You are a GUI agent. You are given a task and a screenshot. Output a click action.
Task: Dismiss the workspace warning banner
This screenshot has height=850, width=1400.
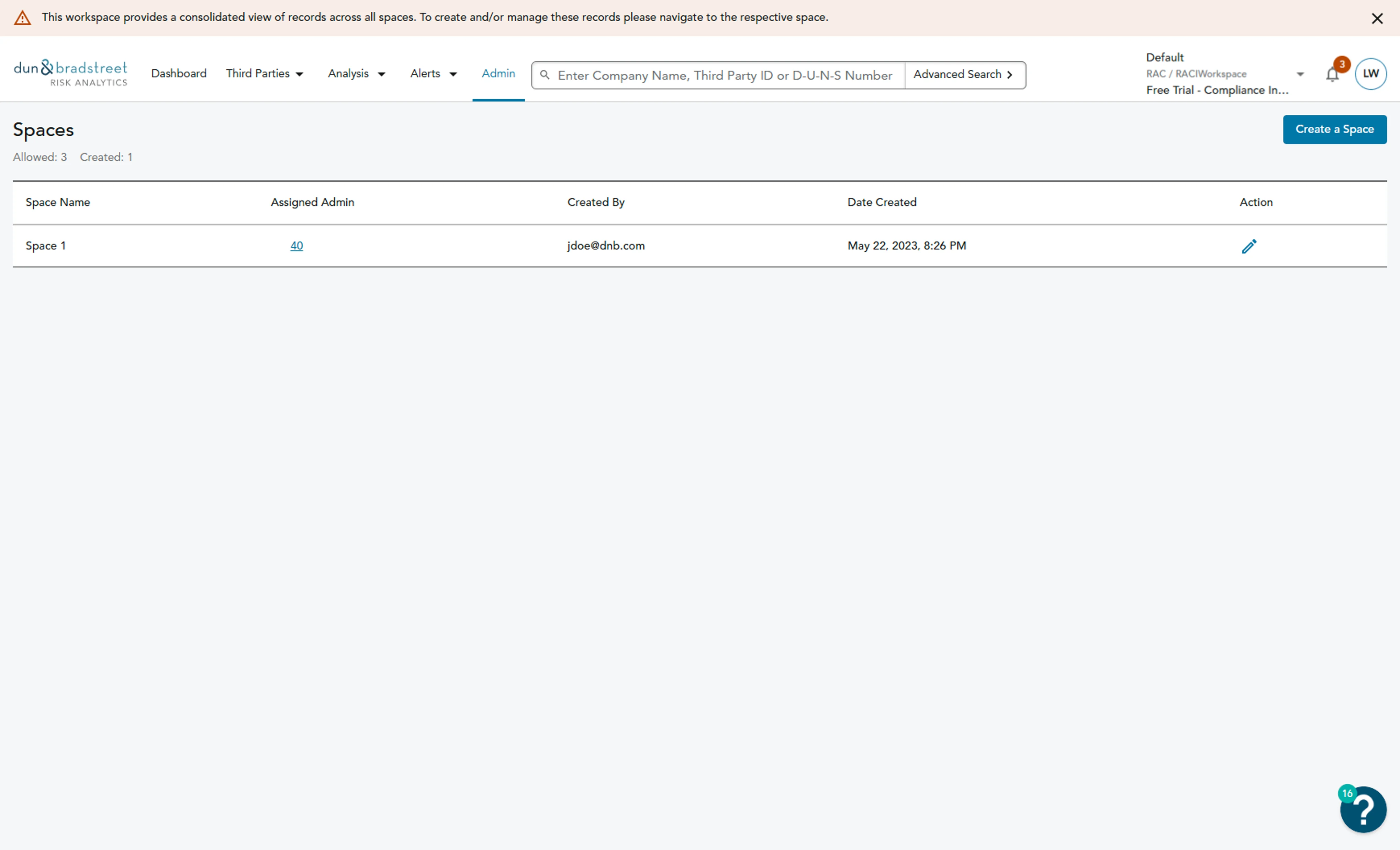(x=1377, y=18)
